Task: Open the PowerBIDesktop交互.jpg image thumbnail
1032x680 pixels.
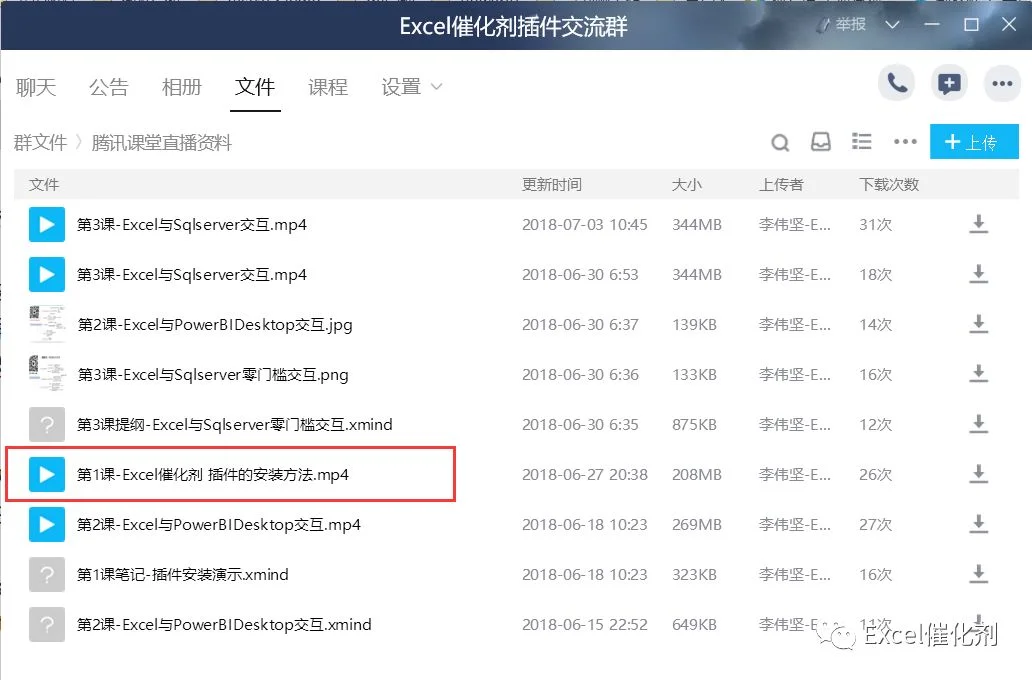Action: (x=47, y=324)
